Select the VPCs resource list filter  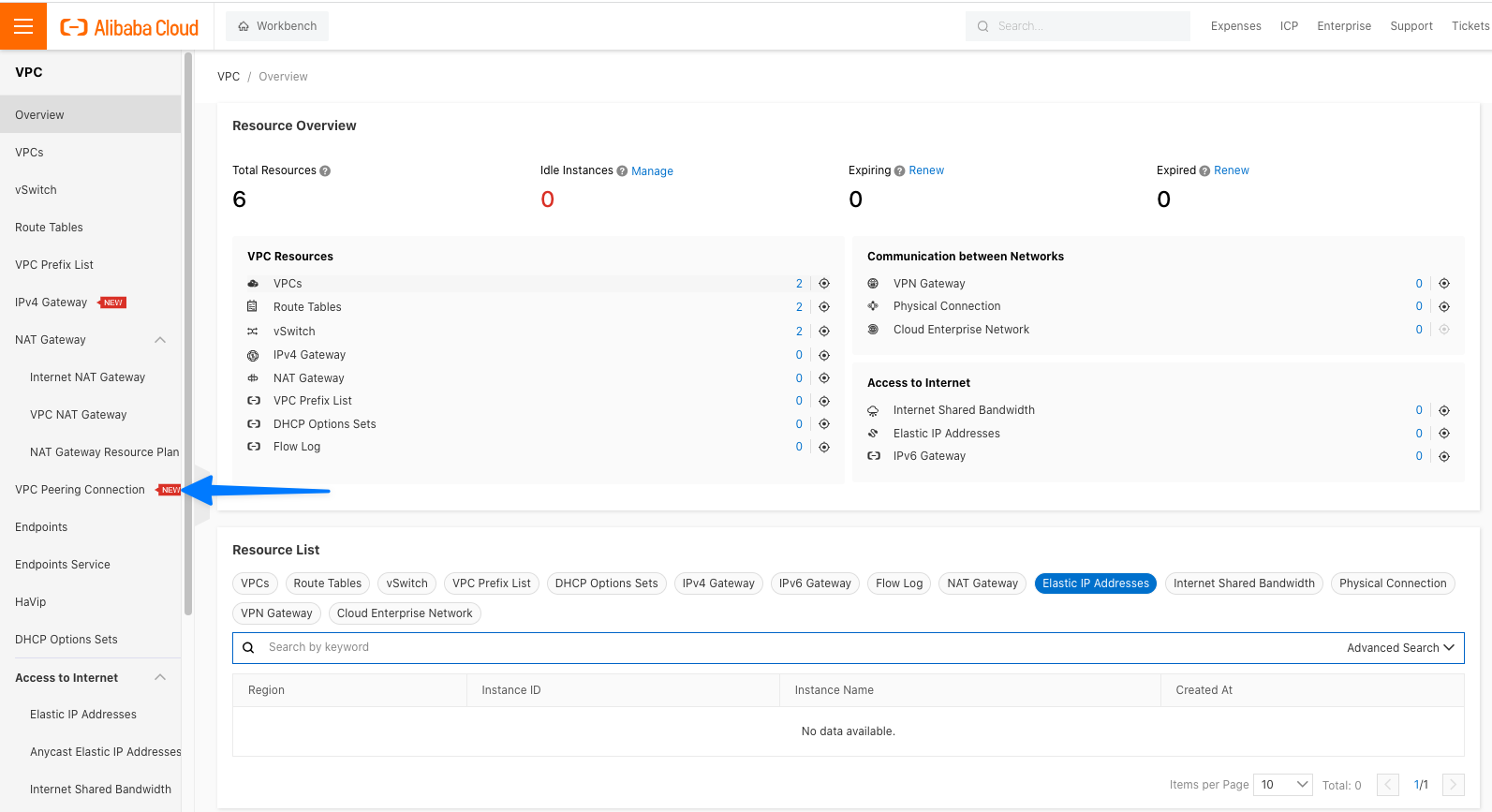pyautogui.click(x=255, y=583)
